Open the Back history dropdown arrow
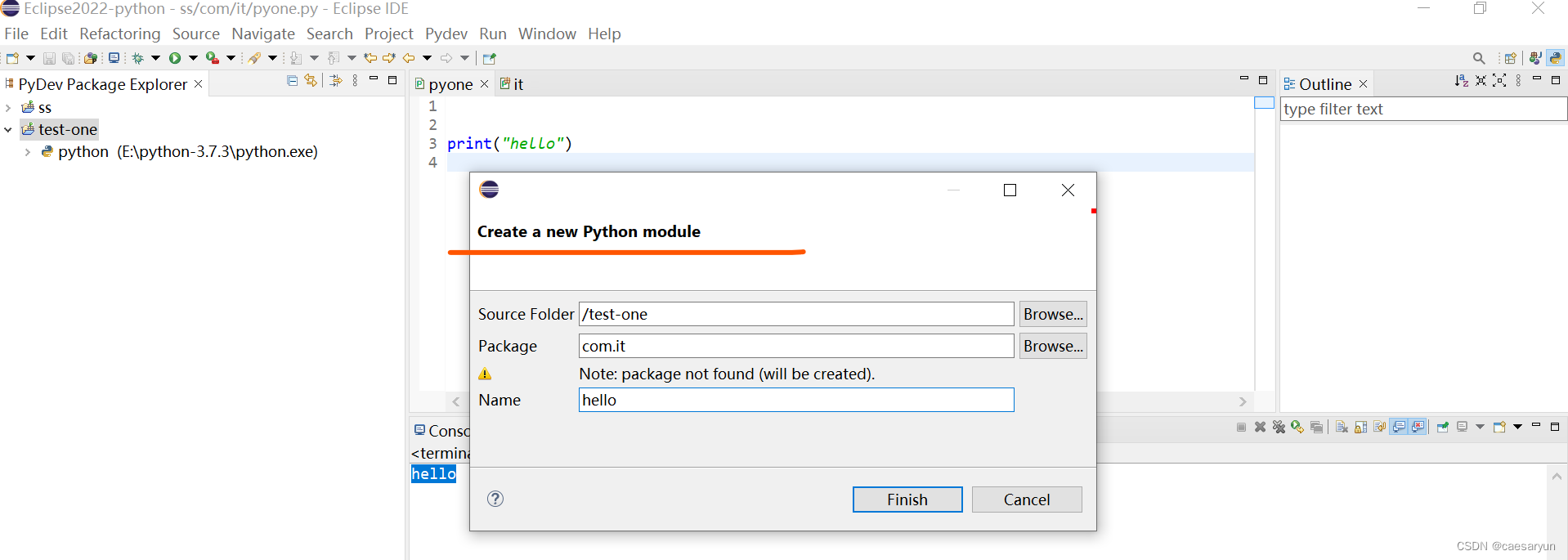Screen dimensions: 1568x560 tap(427, 58)
